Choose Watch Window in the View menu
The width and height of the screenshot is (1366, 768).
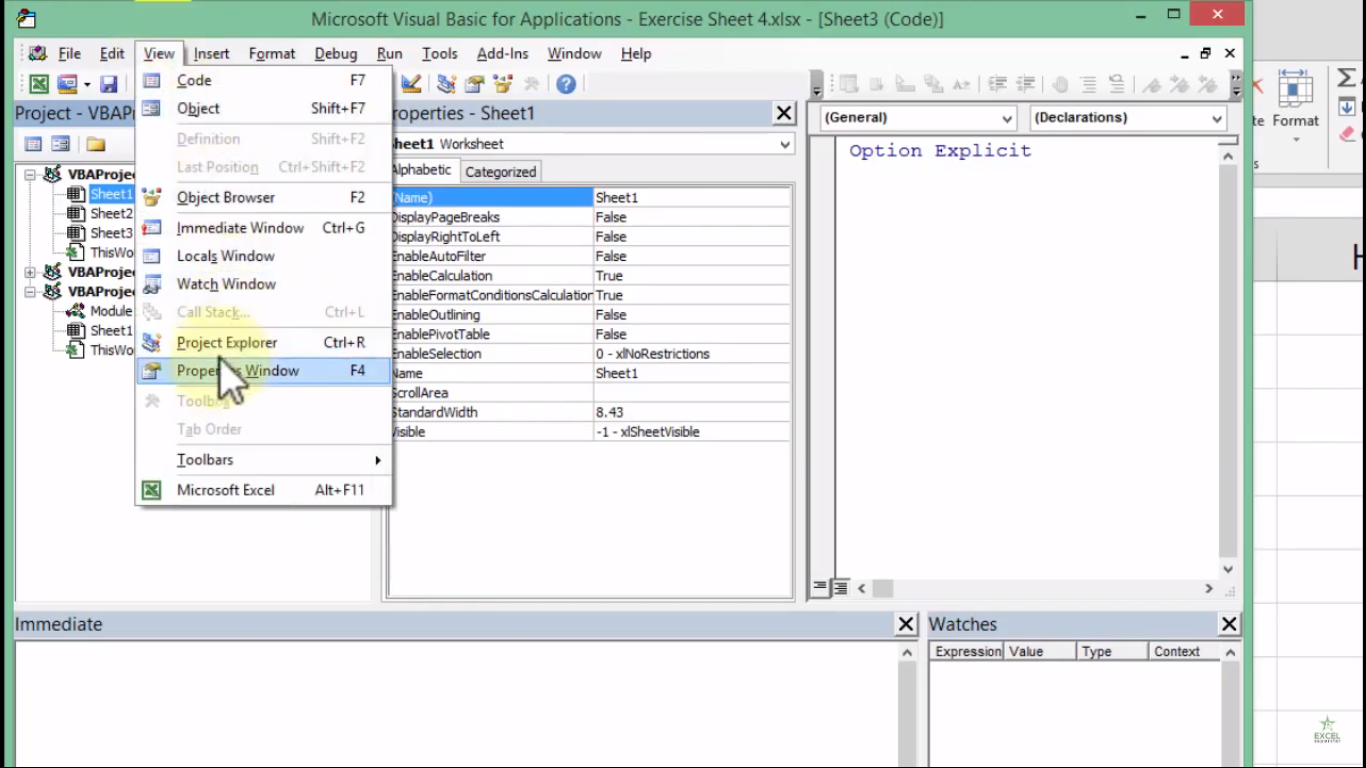[264, 284]
